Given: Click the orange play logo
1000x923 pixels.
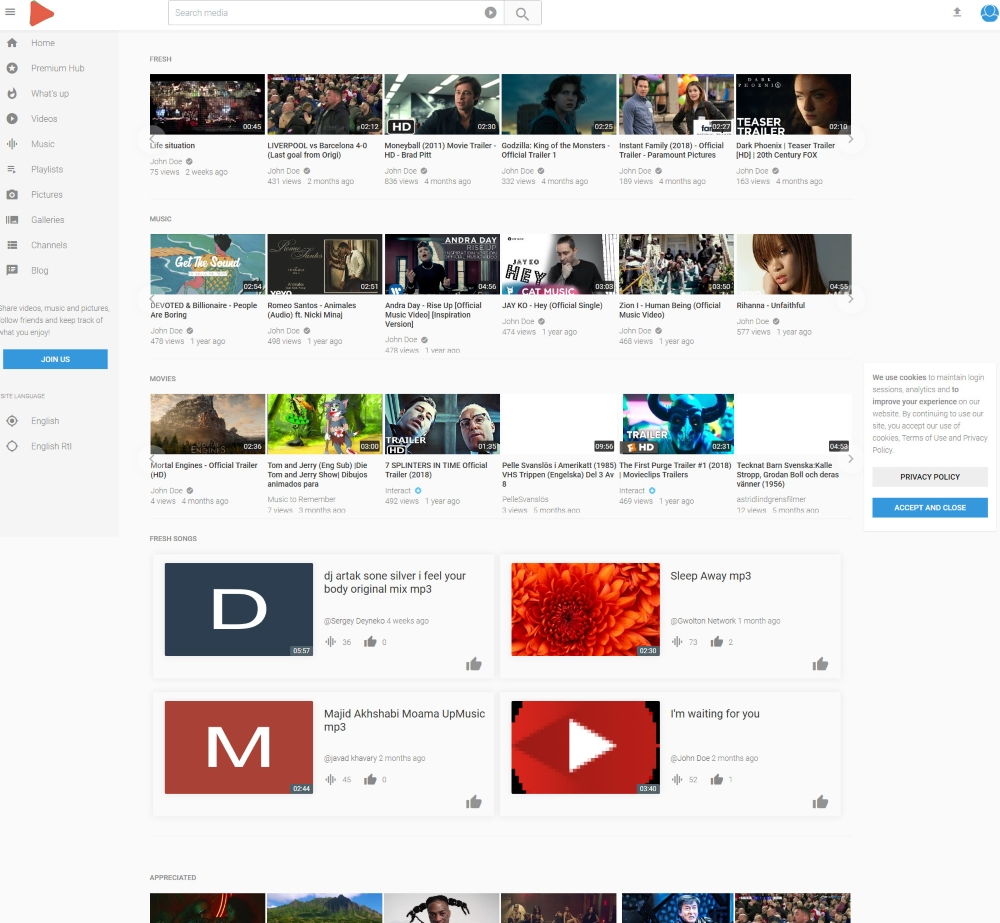Looking at the screenshot, I should pos(41,13).
